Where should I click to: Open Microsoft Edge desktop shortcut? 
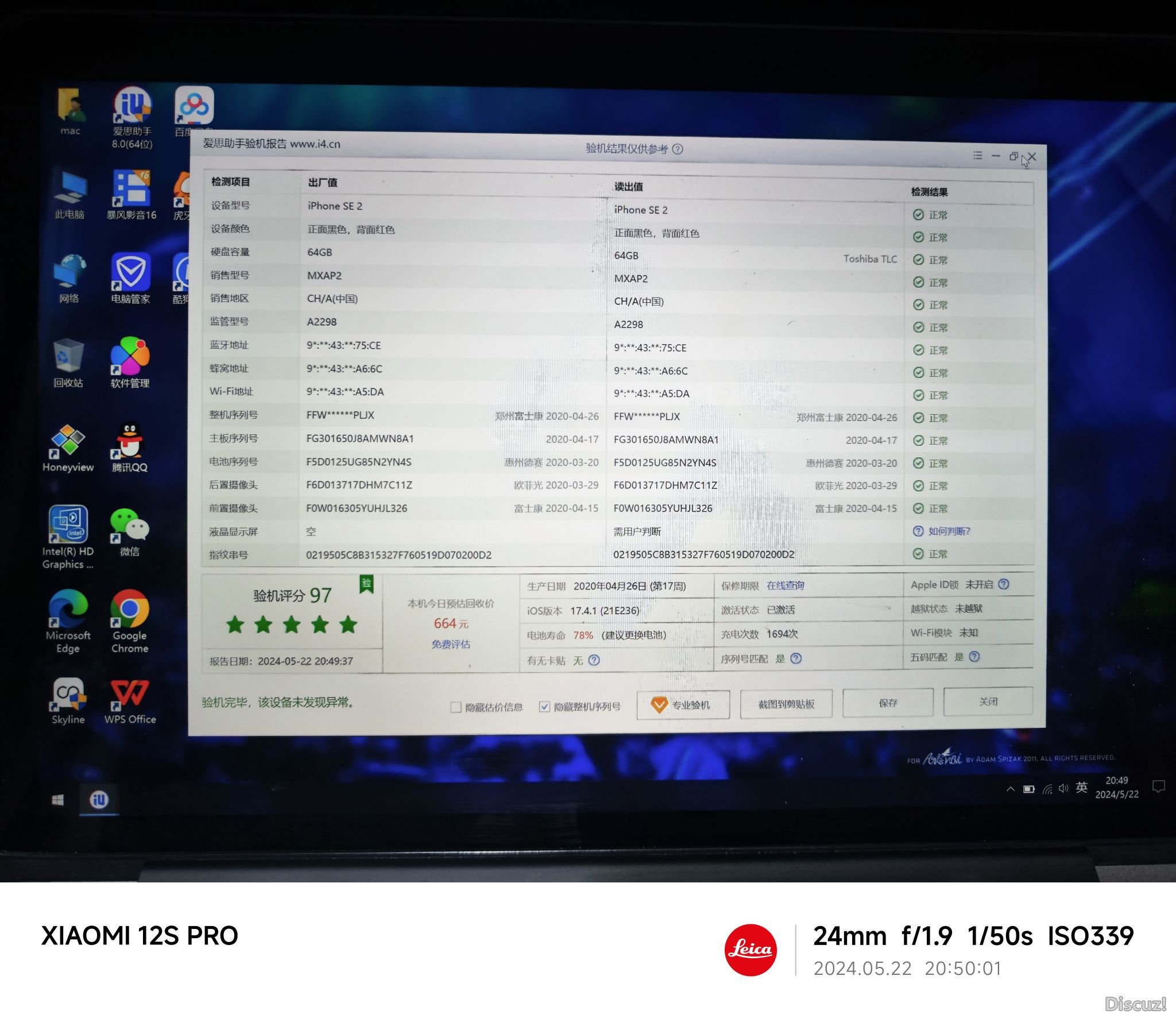68,622
